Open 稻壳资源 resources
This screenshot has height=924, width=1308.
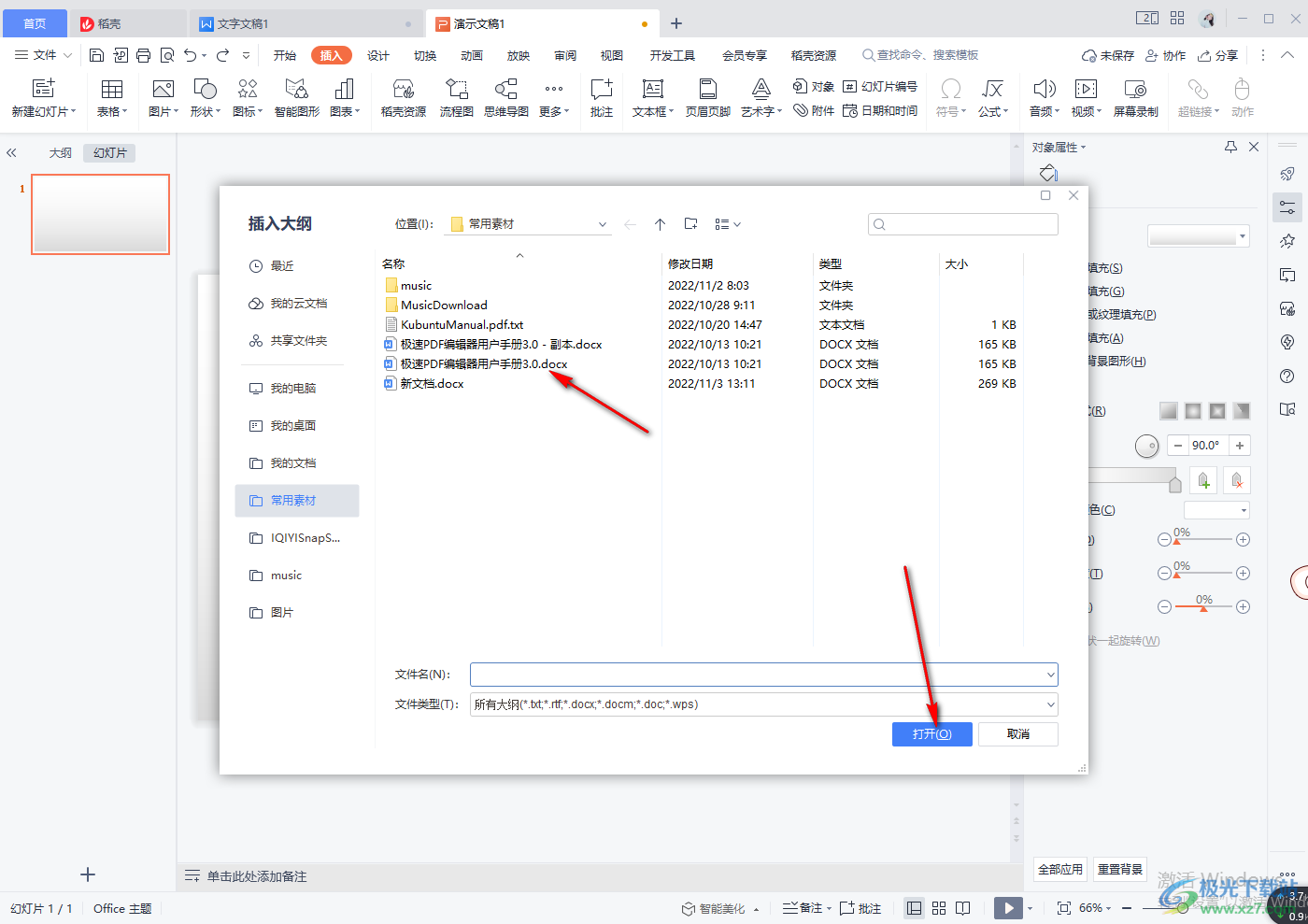(x=404, y=98)
